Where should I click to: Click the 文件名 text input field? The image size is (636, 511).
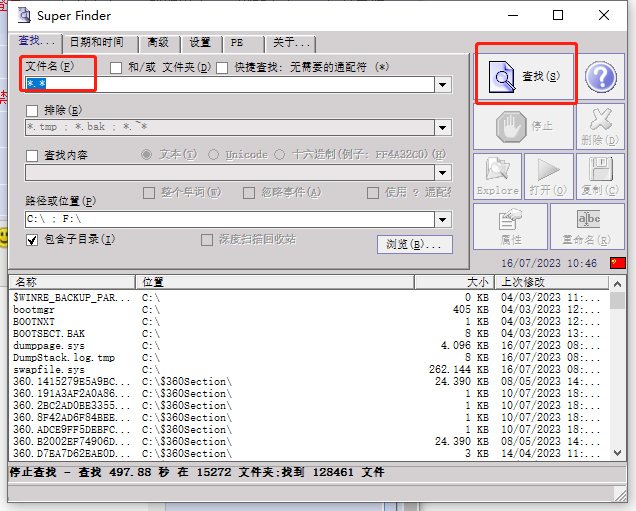[x=230, y=84]
